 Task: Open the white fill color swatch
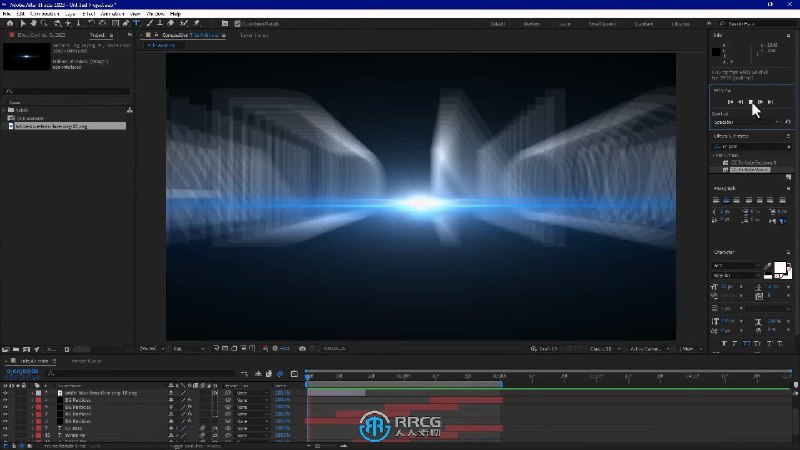pos(780,267)
